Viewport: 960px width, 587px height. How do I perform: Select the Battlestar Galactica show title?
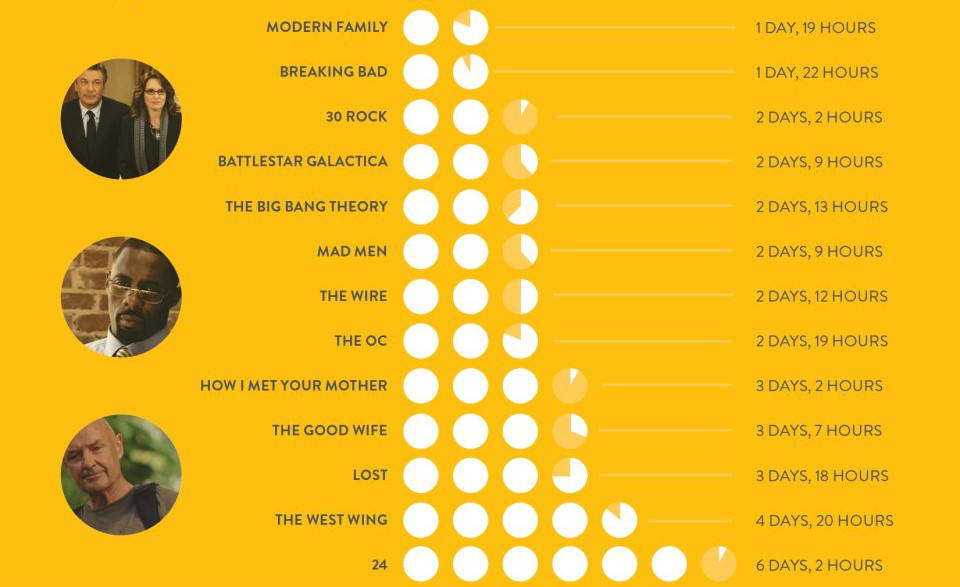pos(302,162)
